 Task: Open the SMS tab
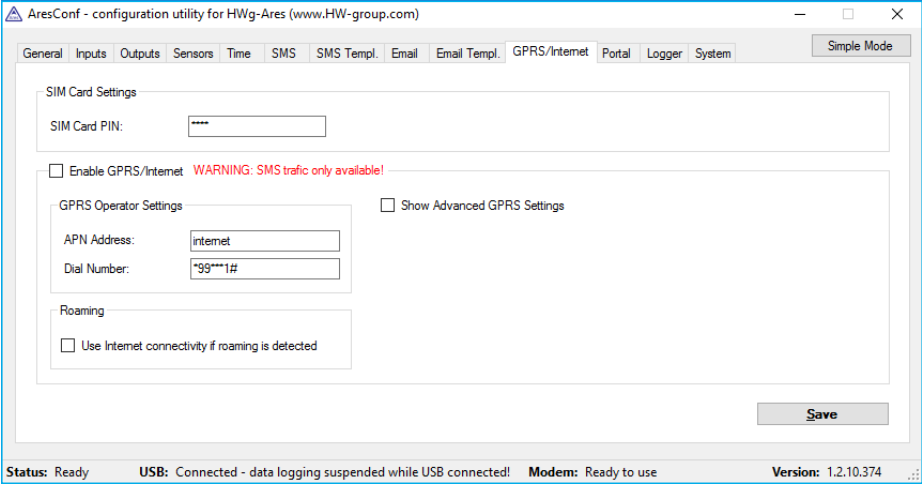[x=284, y=54]
